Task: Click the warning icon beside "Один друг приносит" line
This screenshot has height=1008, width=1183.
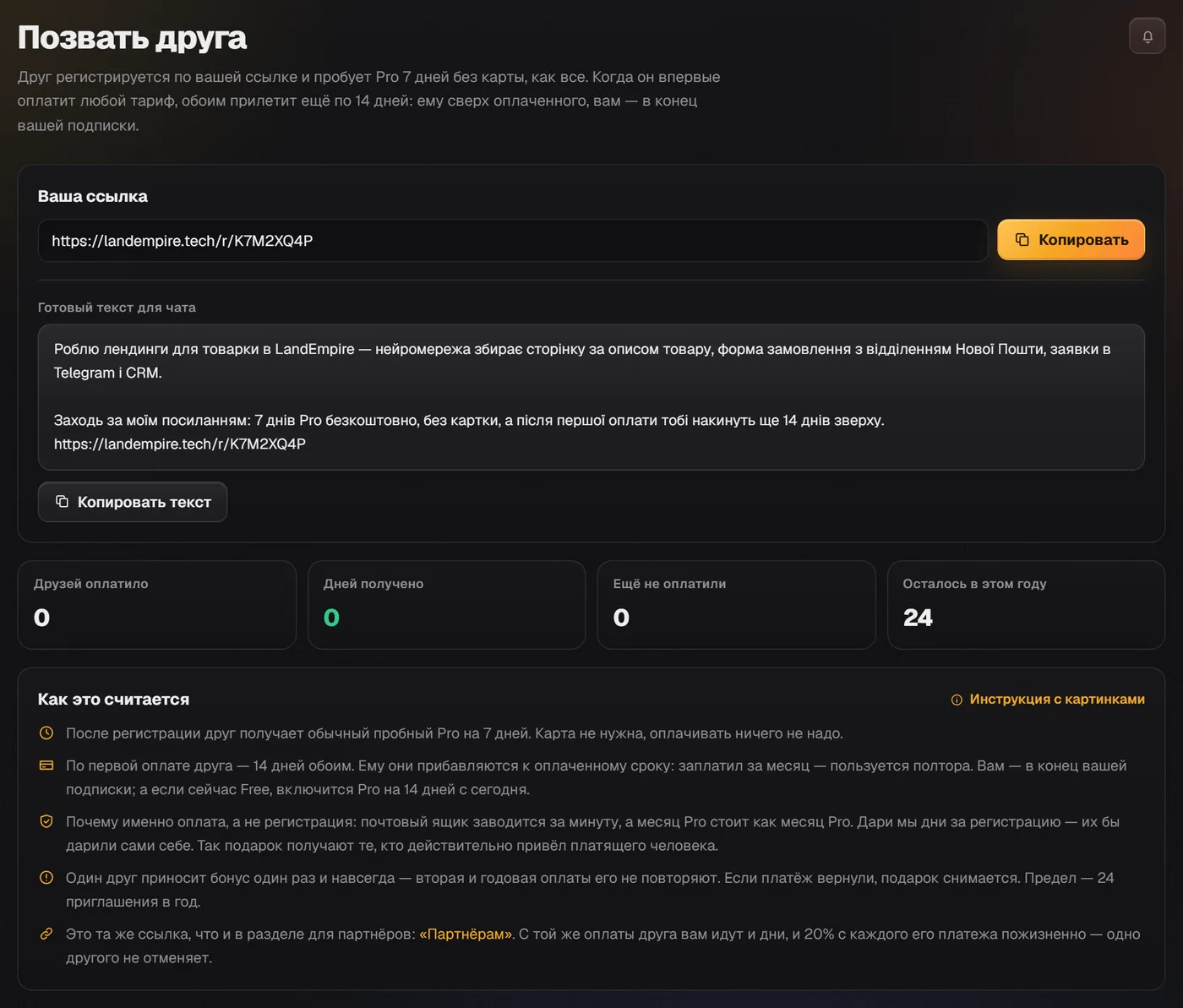Action: point(46,878)
